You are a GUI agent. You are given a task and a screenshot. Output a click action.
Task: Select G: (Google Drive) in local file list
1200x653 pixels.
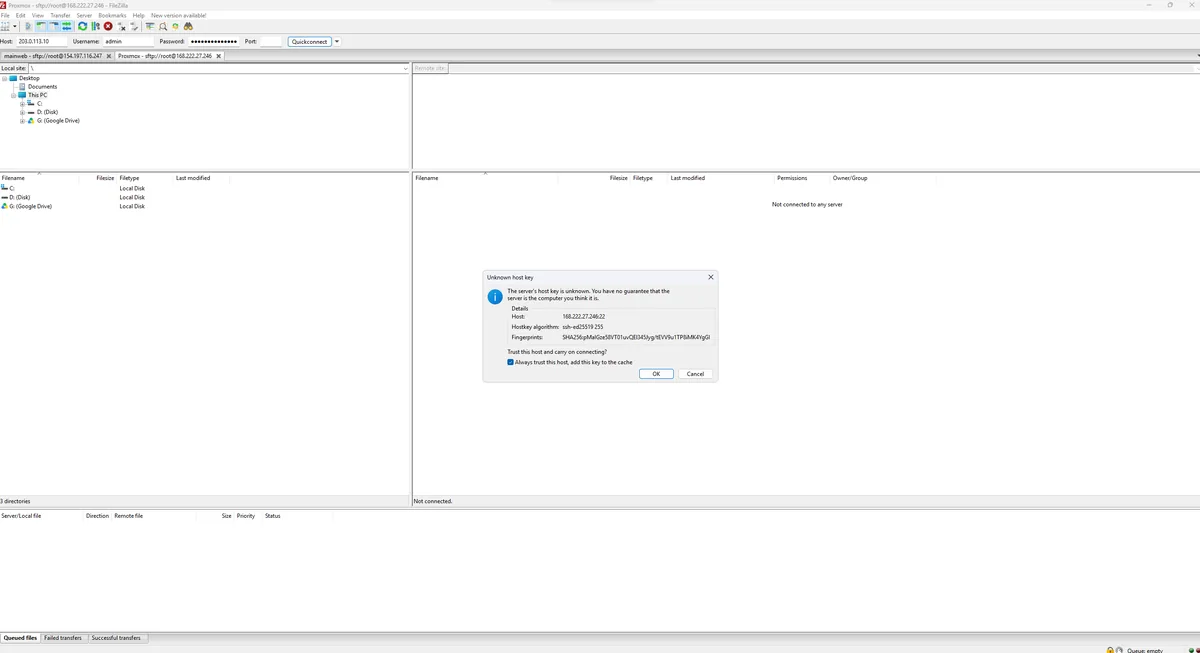click(x=30, y=206)
